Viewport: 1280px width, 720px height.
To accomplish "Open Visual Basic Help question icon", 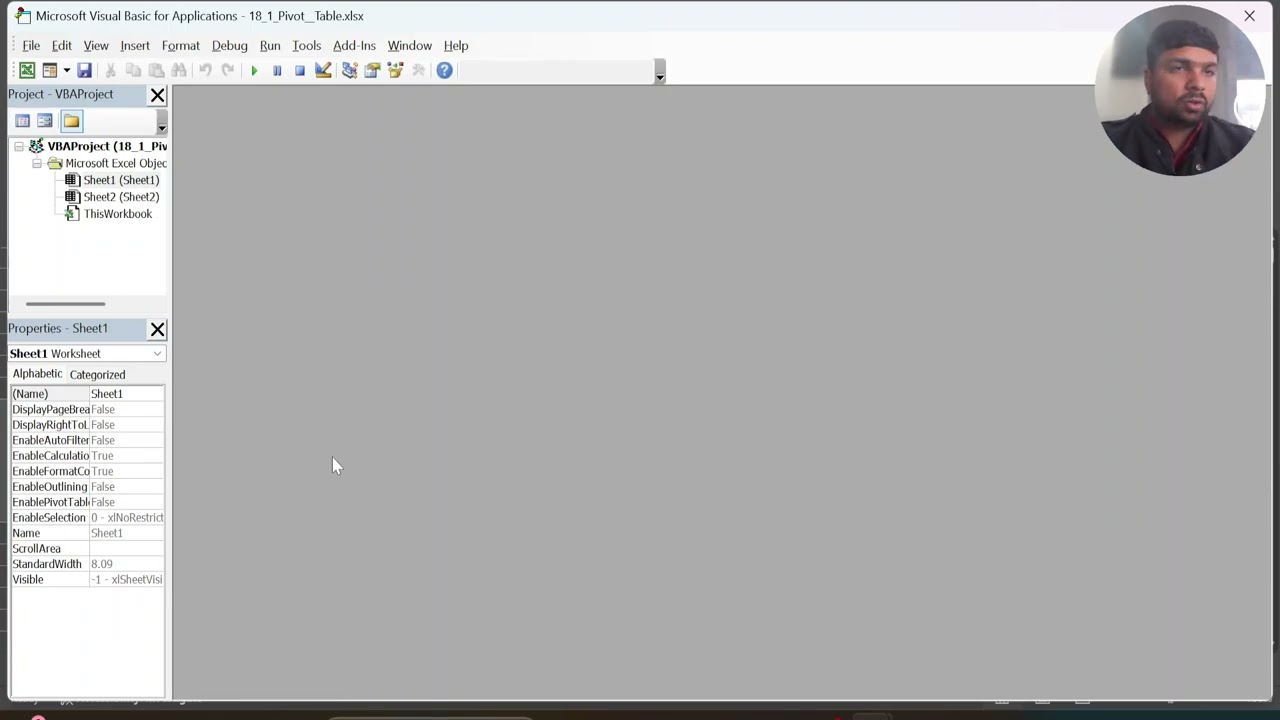I will [x=444, y=70].
